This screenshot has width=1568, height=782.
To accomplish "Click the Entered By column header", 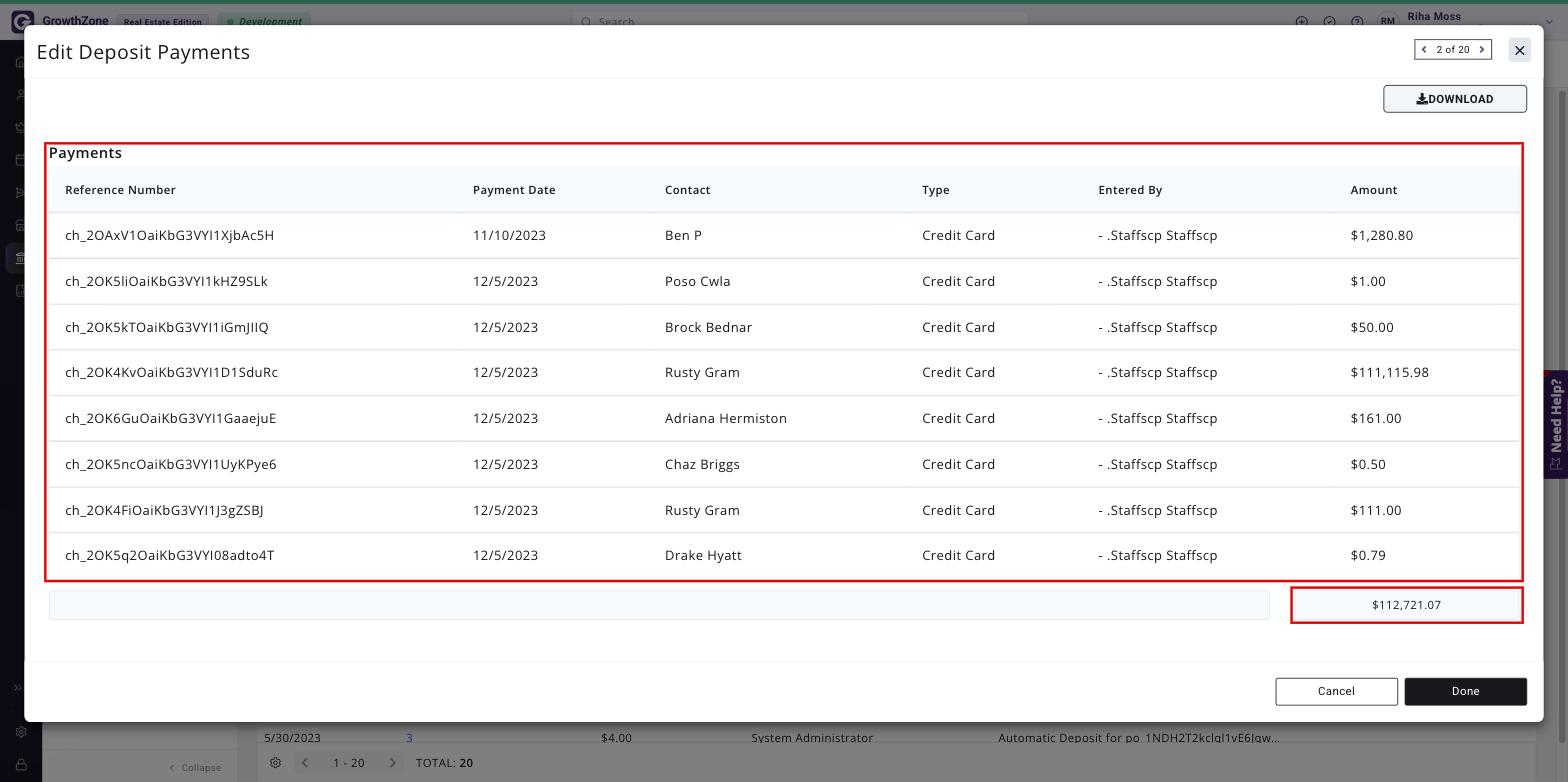I will tap(1130, 190).
